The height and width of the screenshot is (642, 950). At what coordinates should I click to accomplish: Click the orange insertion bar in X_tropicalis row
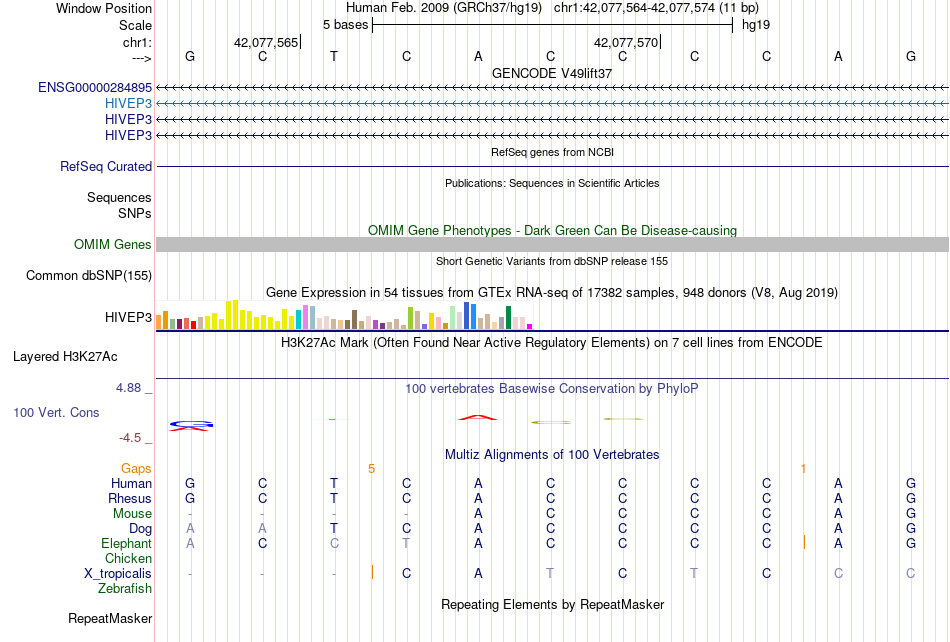click(x=372, y=572)
